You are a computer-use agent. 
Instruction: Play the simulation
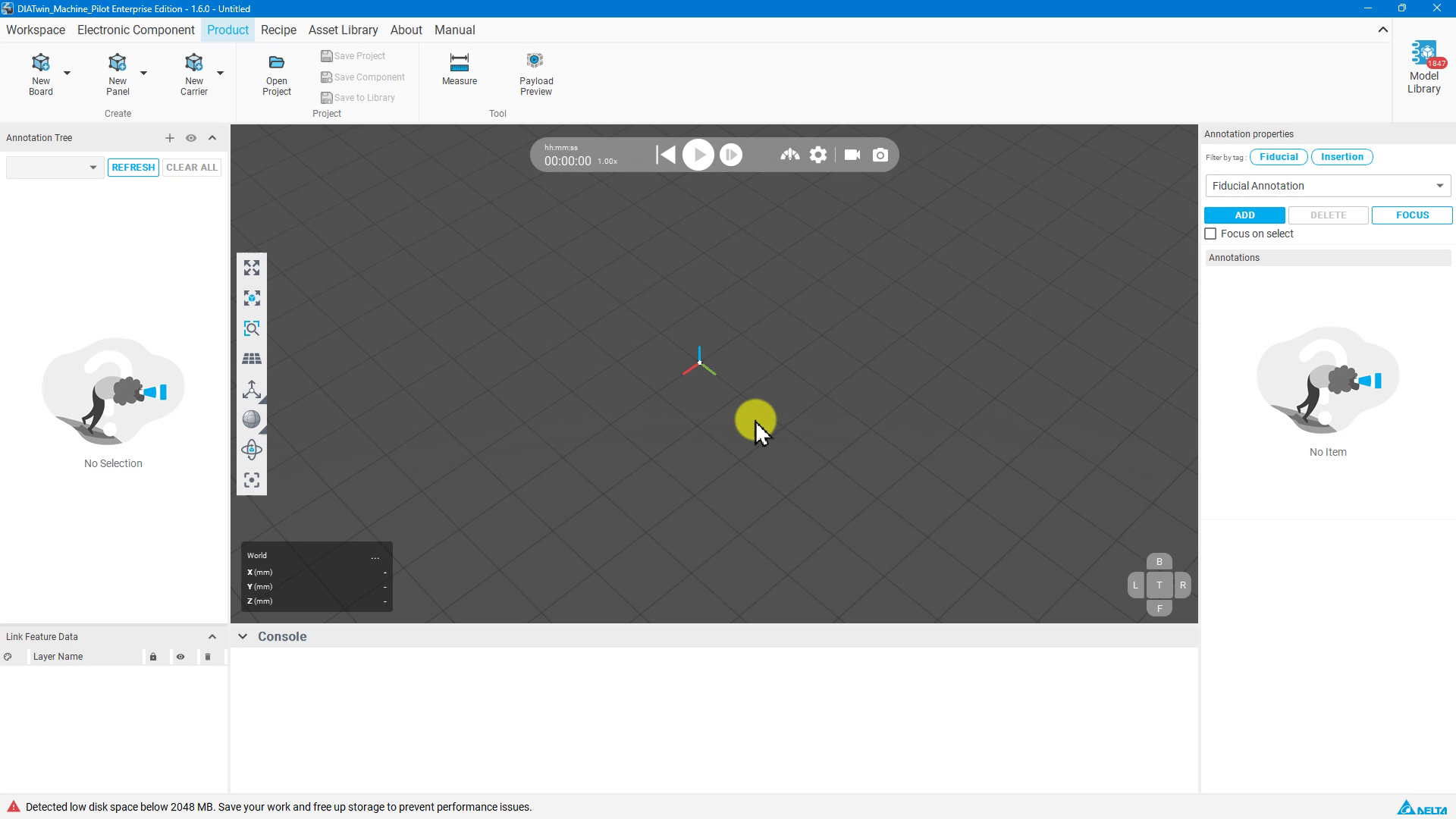(x=698, y=155)
